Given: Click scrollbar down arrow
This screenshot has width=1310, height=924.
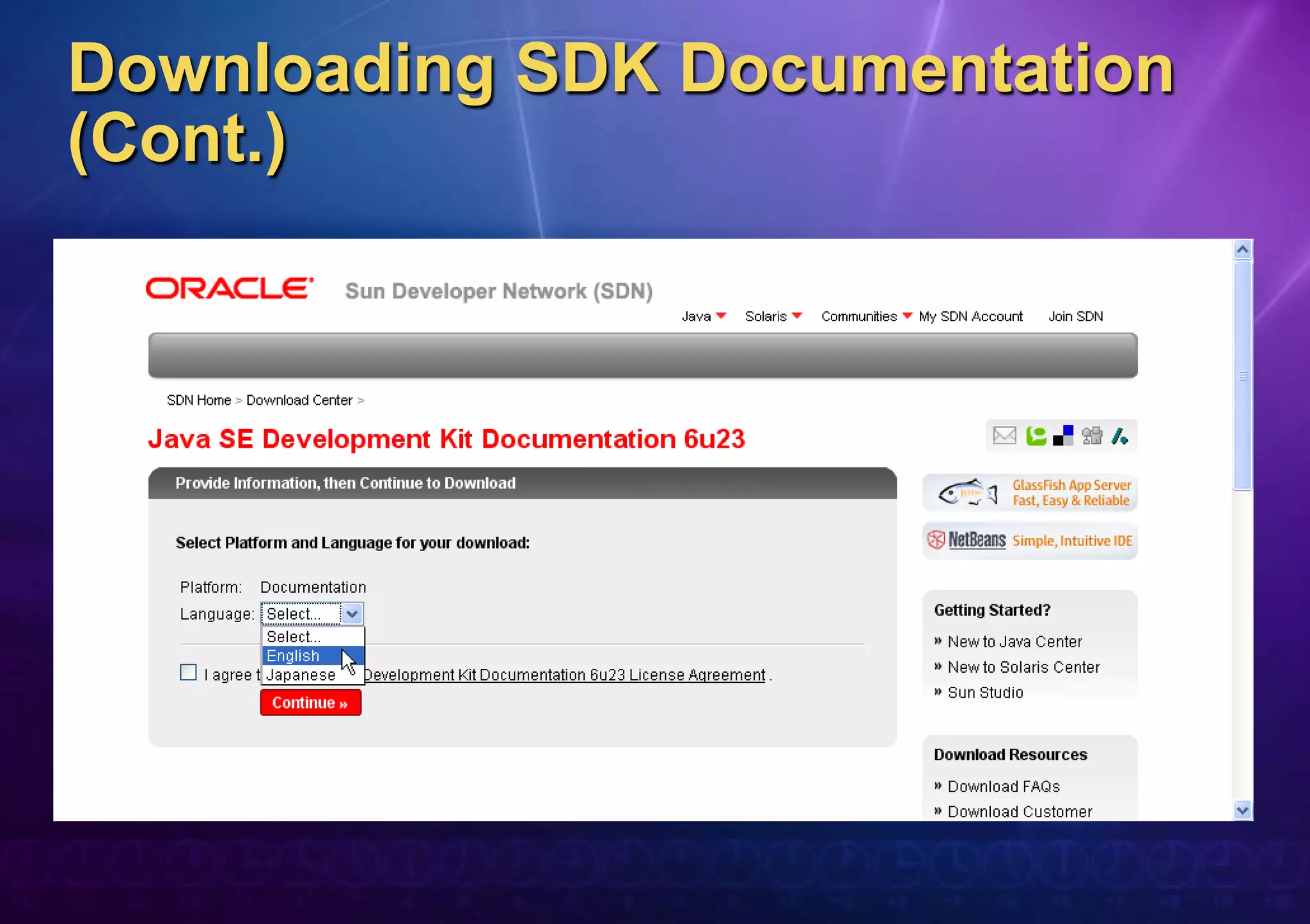Looking at the screenshot, I should (x=1242, y=811).
